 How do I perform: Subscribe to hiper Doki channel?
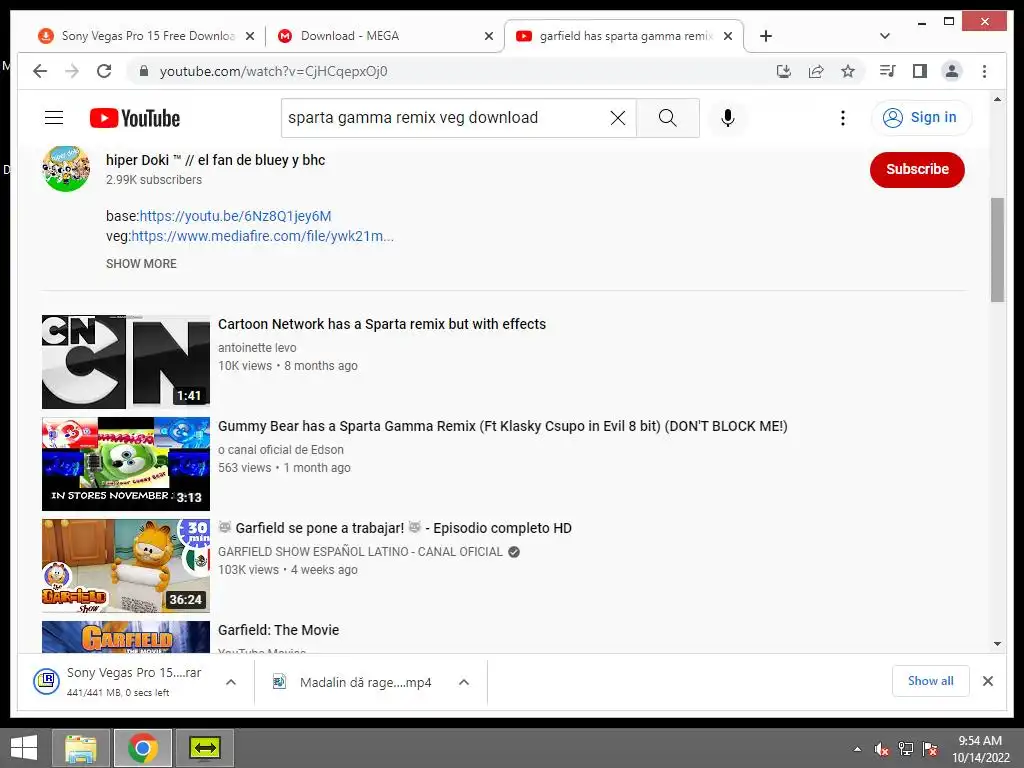pos(917,169)
